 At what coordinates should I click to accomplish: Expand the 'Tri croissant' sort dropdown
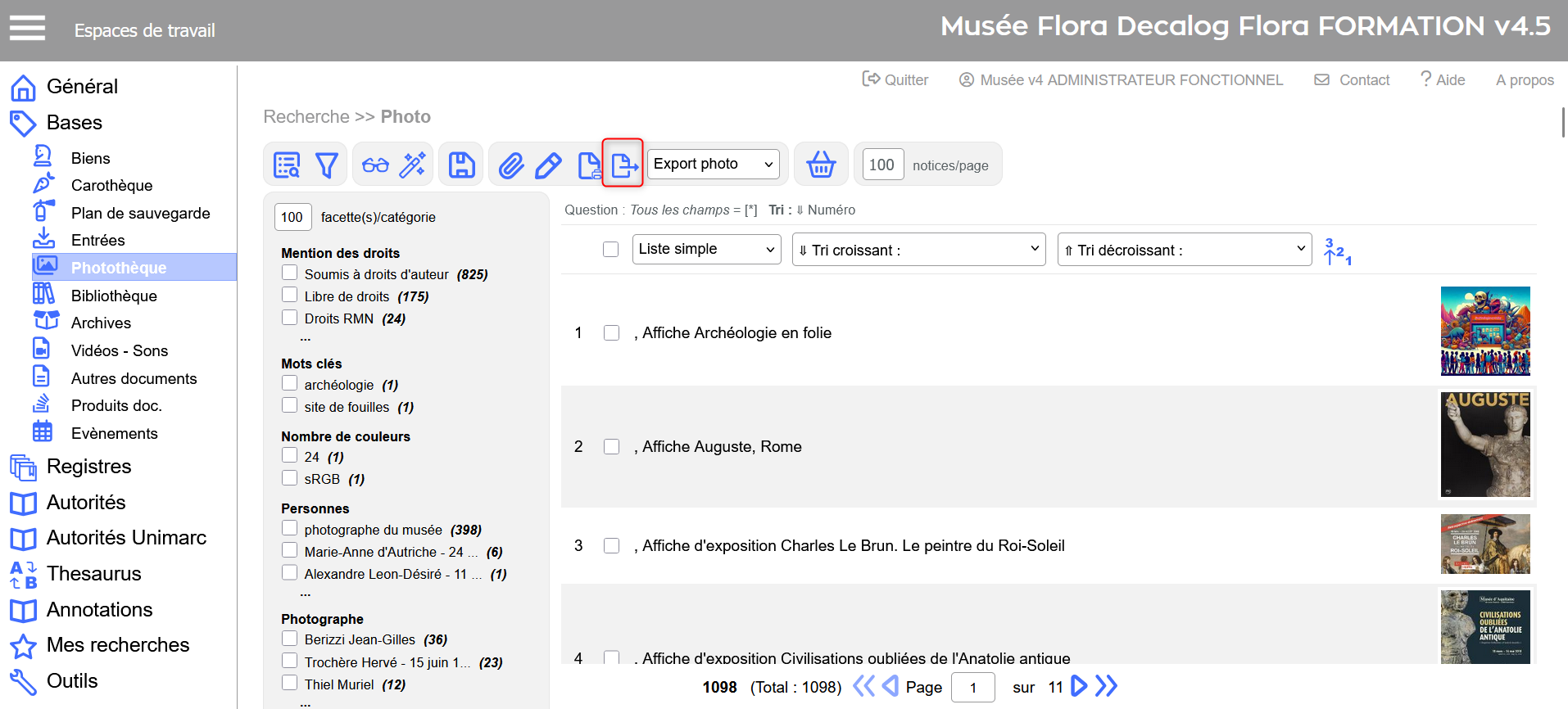click(918, 250)
